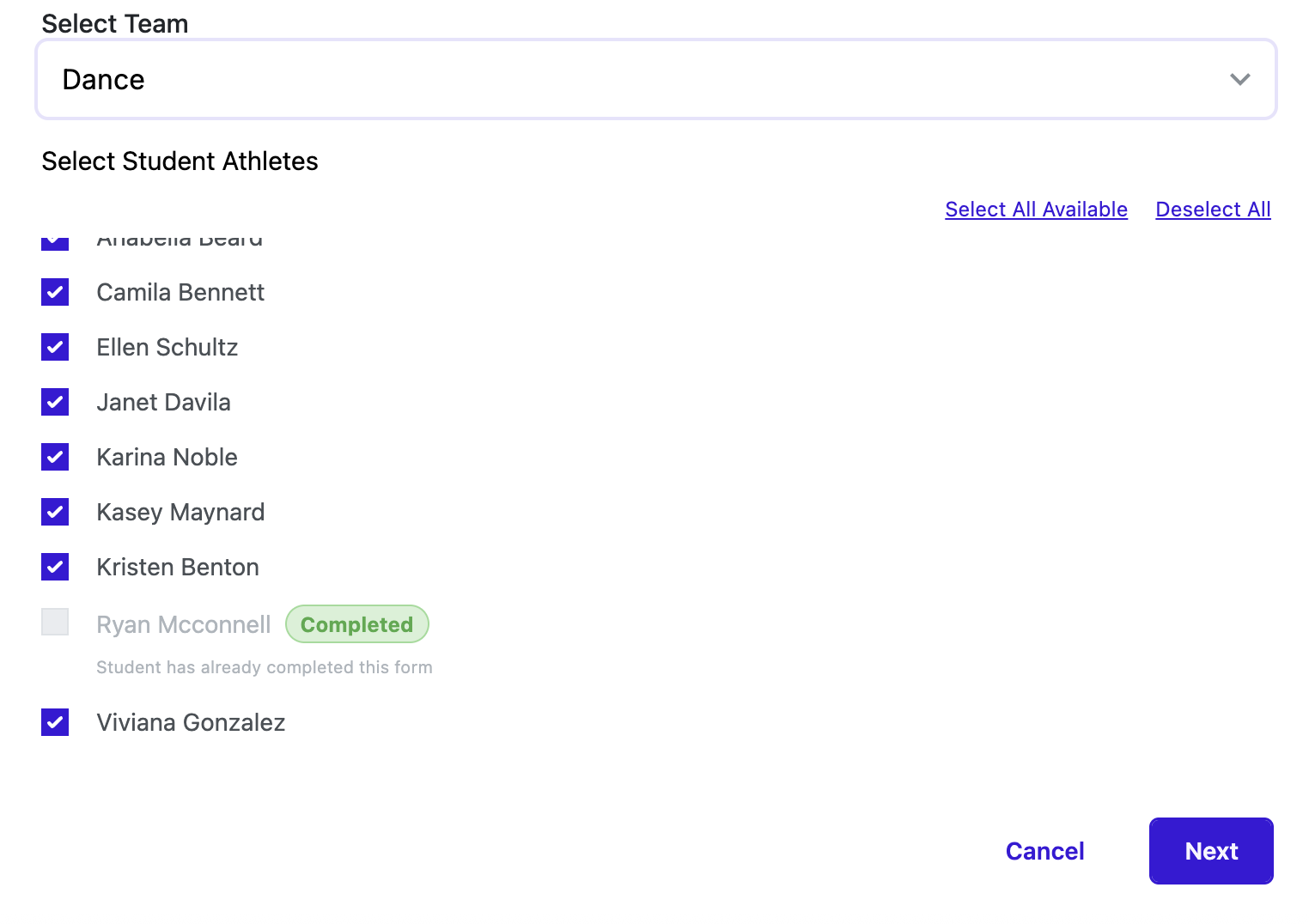Image resolution: width=1309 pixels, height=924 pixels.
Task: Toggle Karina Noble checkbox off
Action: tap(55, 457)
